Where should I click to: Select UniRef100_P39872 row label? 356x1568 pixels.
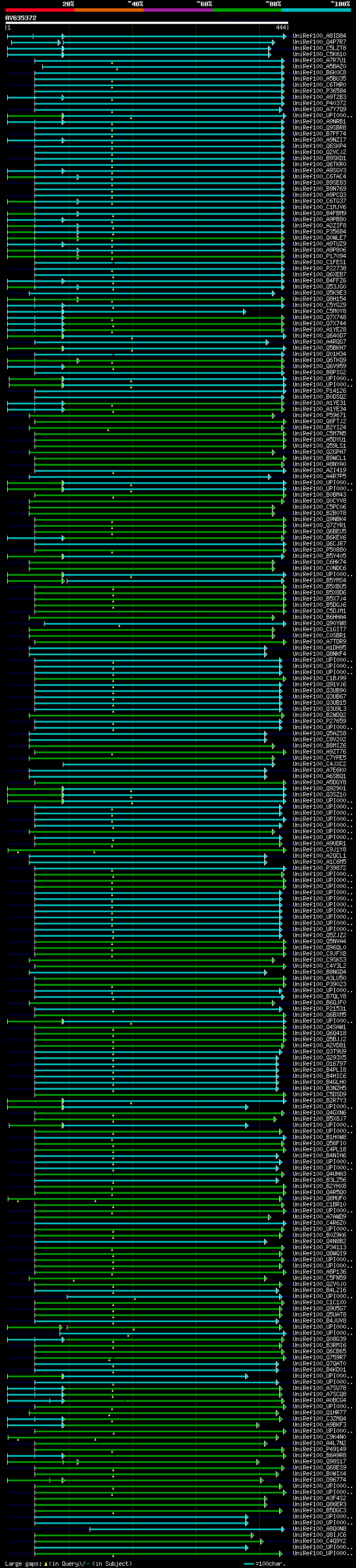[x=319, y=869]
